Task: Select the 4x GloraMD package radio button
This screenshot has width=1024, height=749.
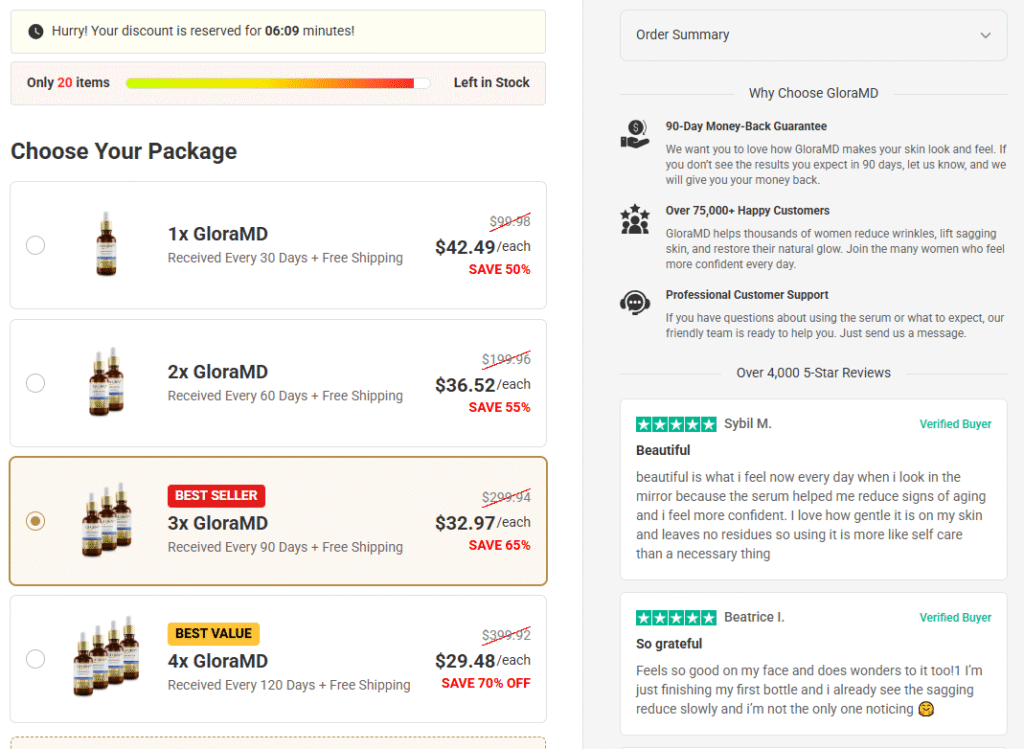Action: point(35,659)
